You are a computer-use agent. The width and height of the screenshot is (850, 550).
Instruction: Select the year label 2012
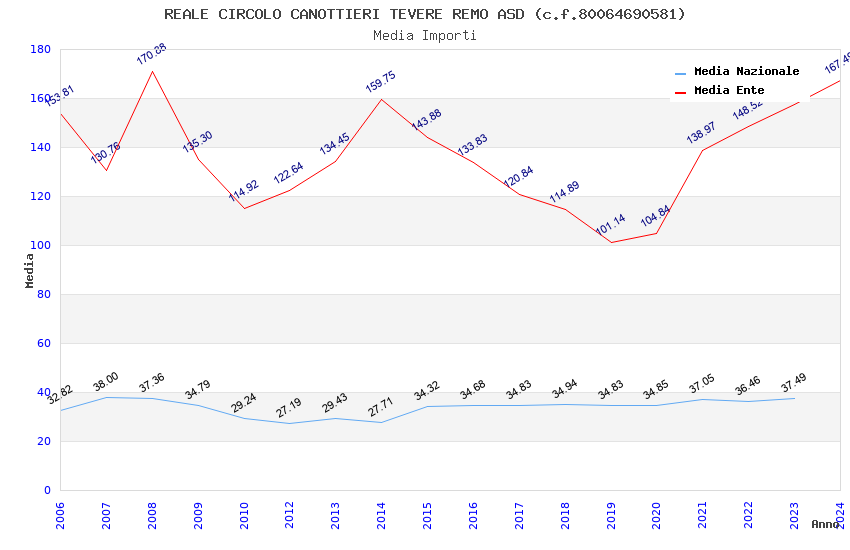289,515
